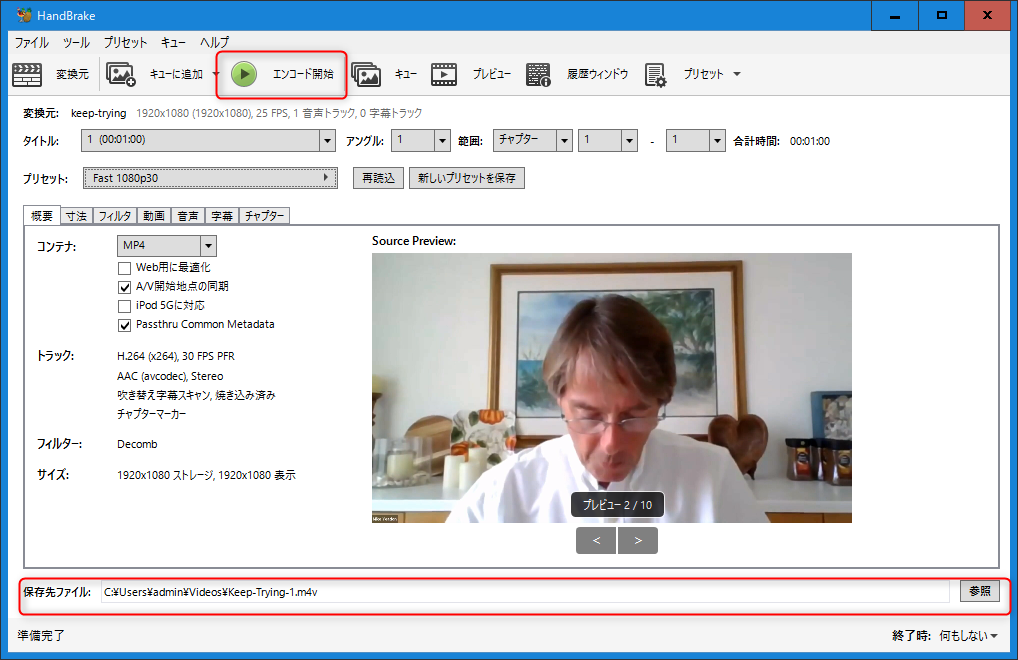The height and width of the screenshot is (660, 1018).
Task: Open the 履歴ウィンドウ activity log icon
Action: [539, 74]
